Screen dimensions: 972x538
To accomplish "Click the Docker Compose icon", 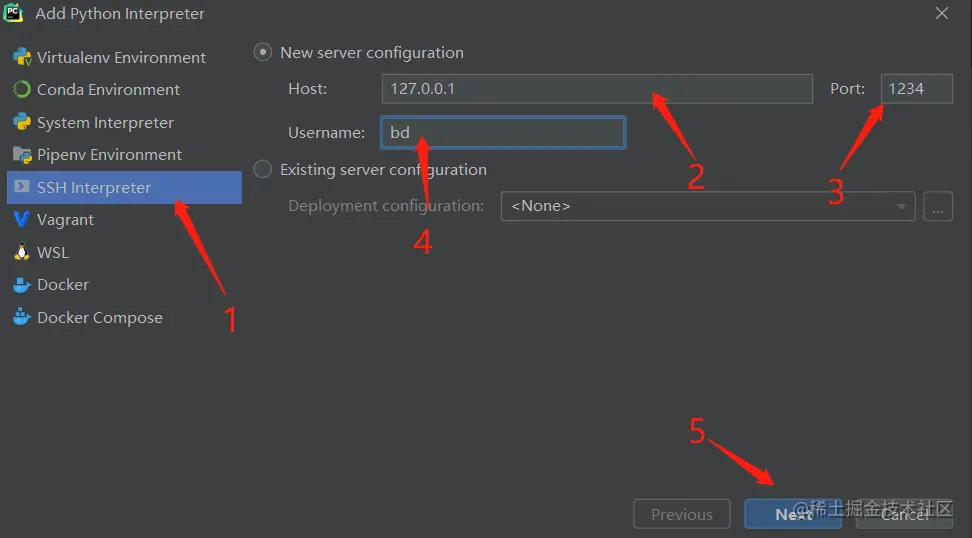I will point(21,317).
